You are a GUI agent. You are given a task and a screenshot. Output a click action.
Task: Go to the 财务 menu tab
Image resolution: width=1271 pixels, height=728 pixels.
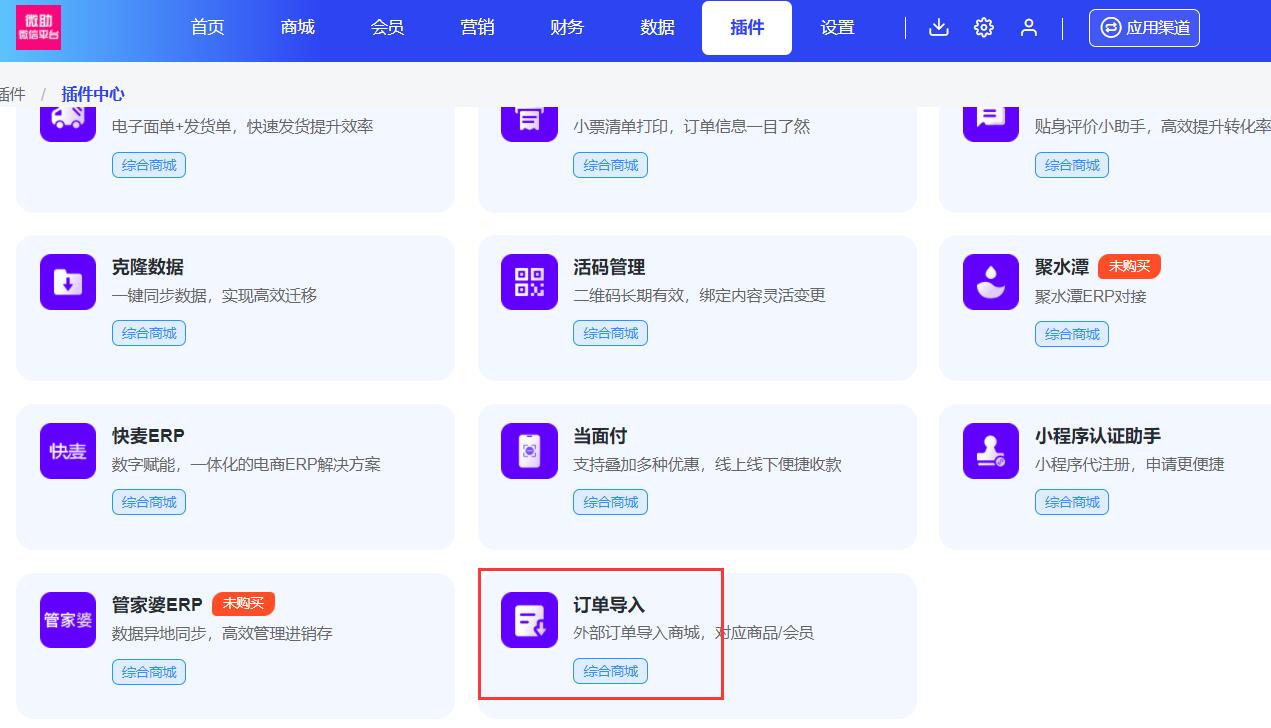pos(567,28)
